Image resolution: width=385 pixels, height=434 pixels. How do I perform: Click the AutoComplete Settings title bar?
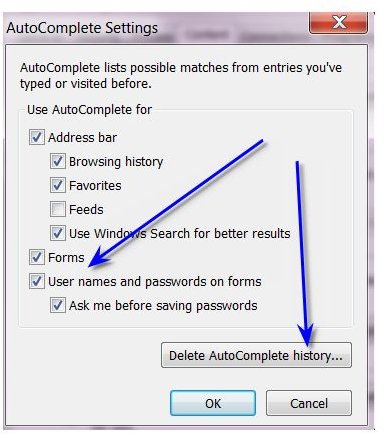pos(157,28)
